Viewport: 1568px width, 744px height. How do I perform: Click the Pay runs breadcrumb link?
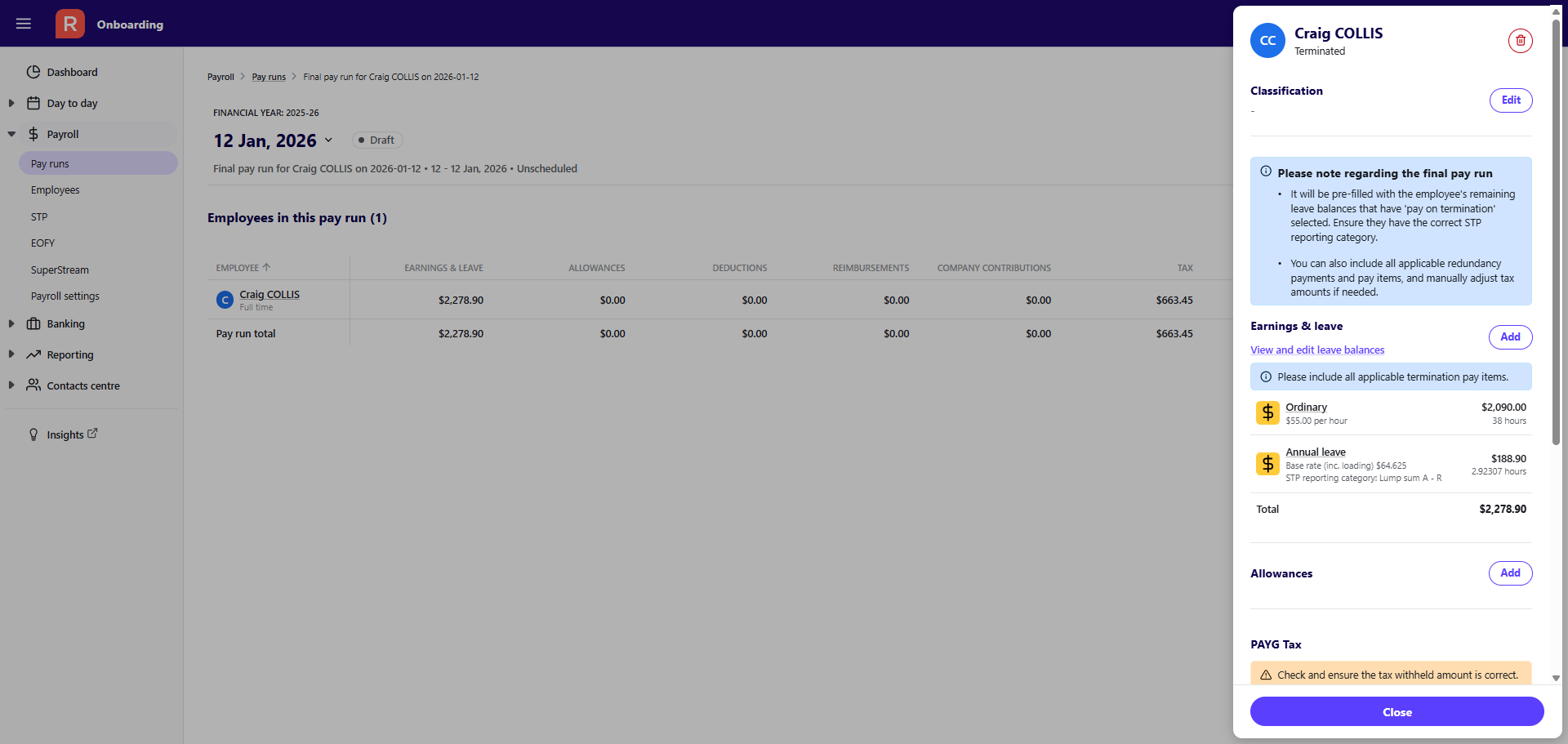click(269, 77)
